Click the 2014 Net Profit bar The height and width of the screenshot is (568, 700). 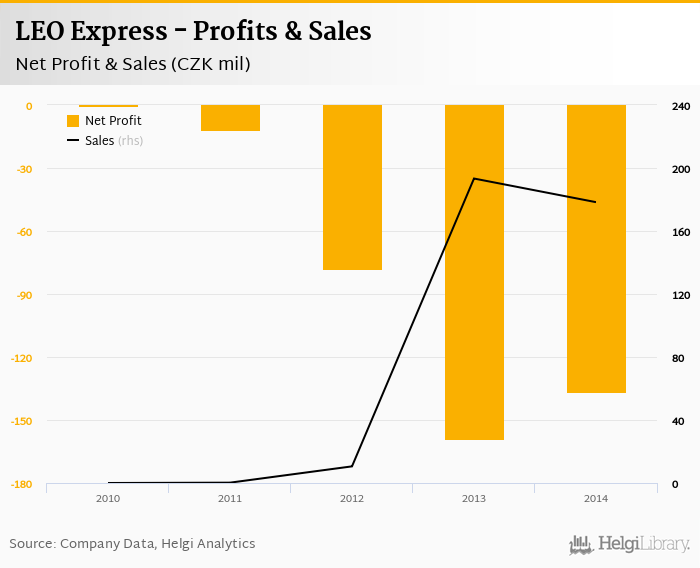[596, 248]
